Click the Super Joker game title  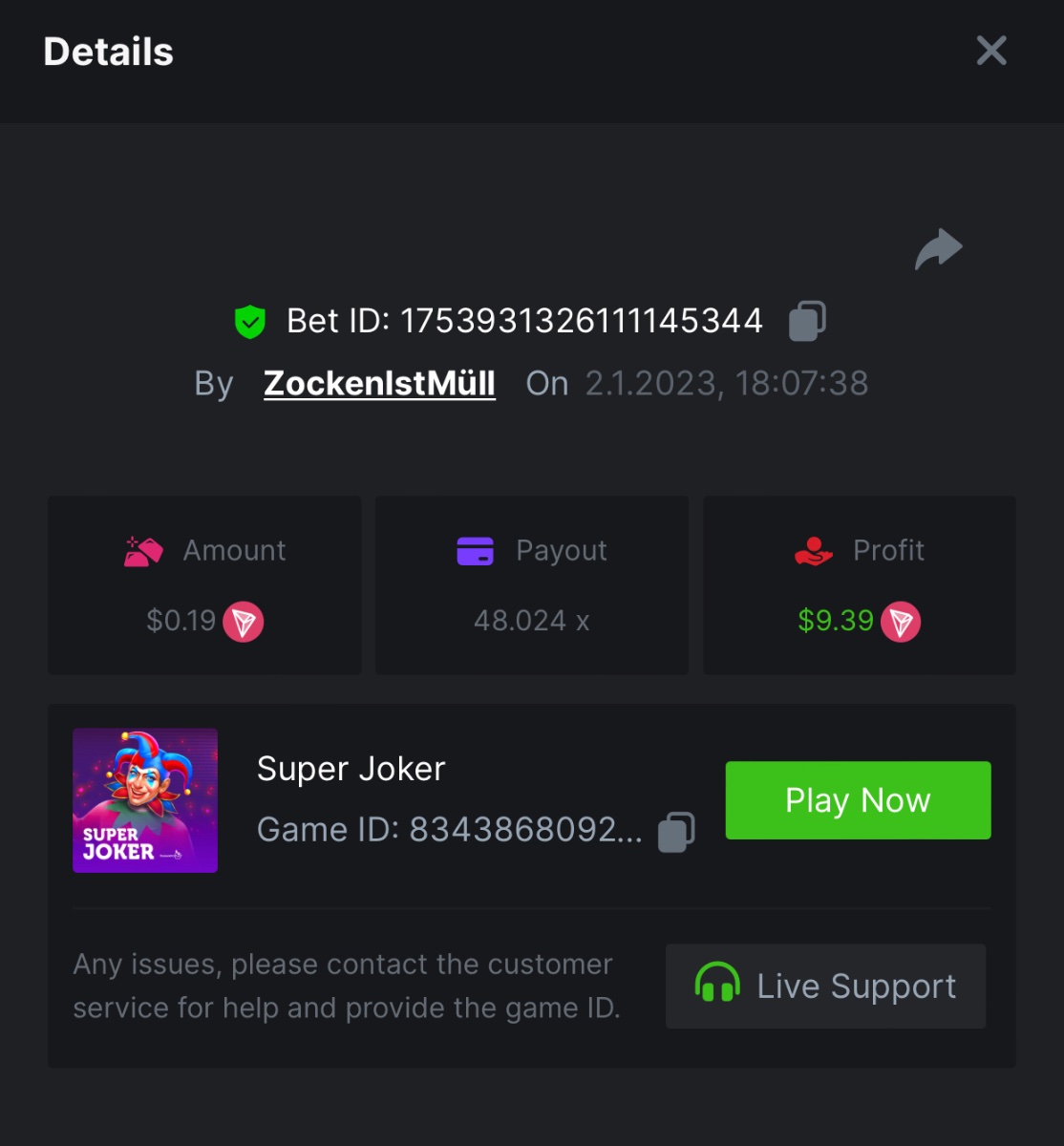point(351,769)
